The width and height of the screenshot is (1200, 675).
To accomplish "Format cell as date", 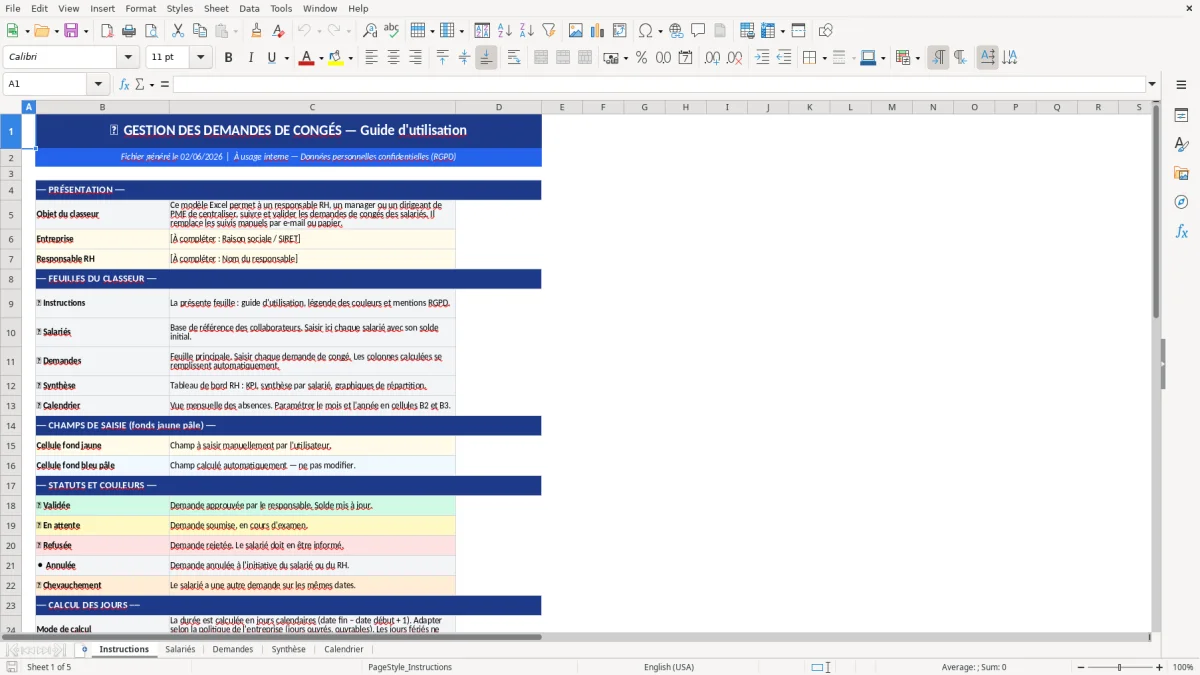I will tap(685, 58).
